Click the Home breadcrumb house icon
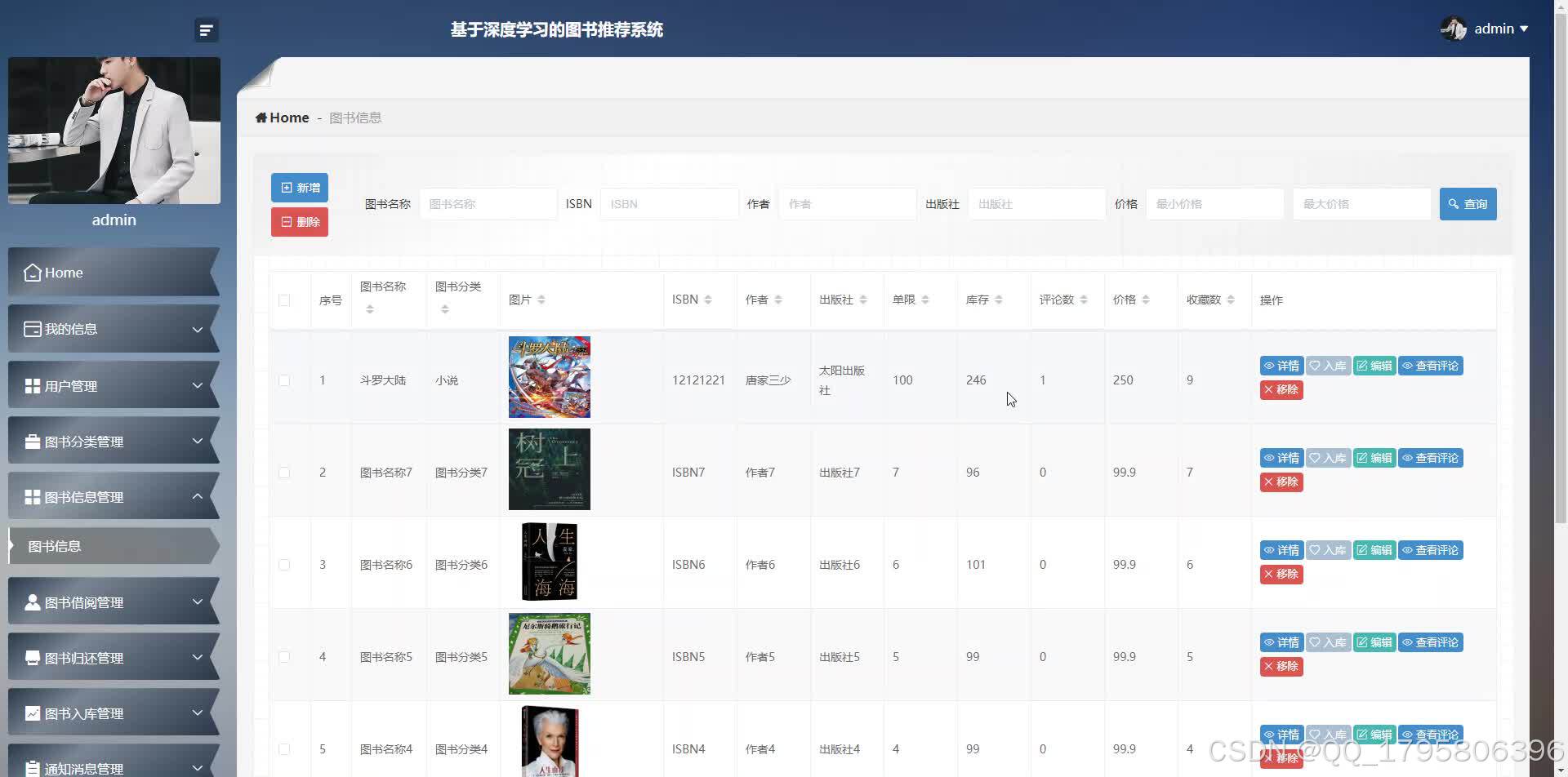Viewport: 1568px width, 777px height. pyautogui.click(x=261, y=118)
